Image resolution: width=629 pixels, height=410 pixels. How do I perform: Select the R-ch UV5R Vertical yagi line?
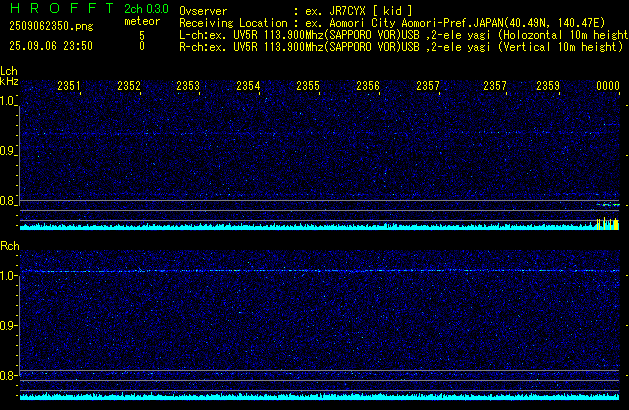pyautogui.click(x=401, y=47)
